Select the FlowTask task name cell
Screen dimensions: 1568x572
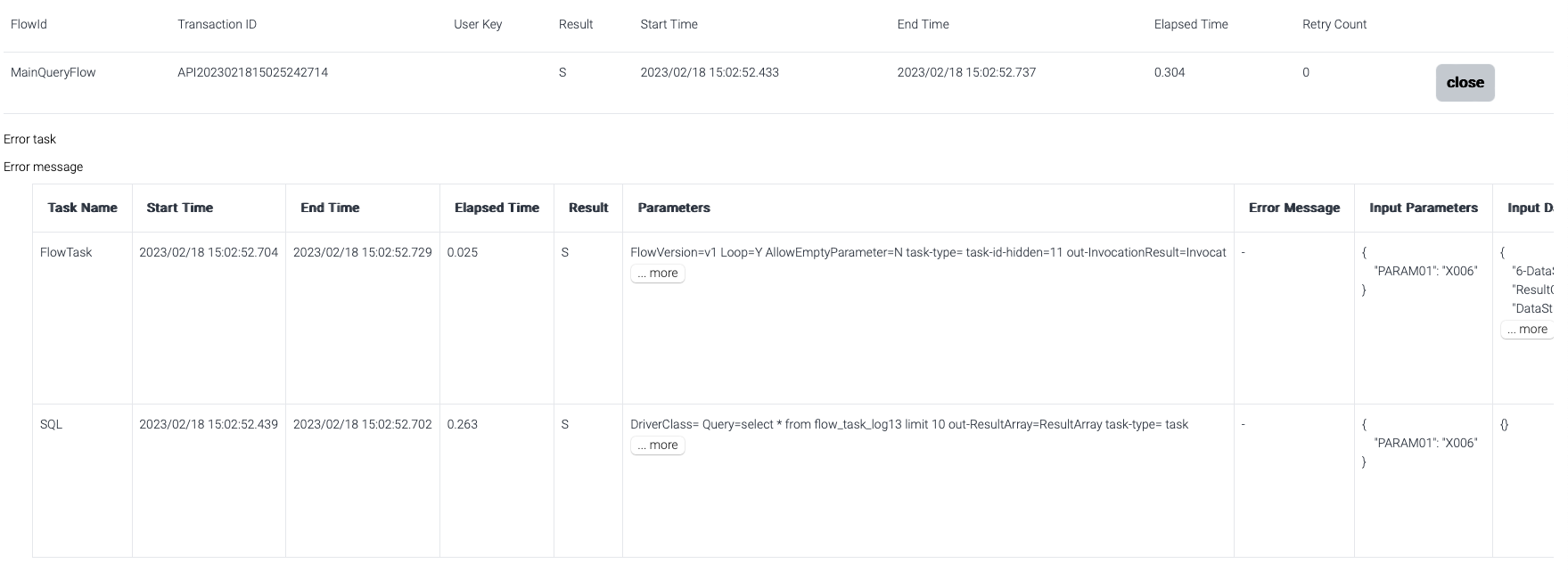(66, 253)
